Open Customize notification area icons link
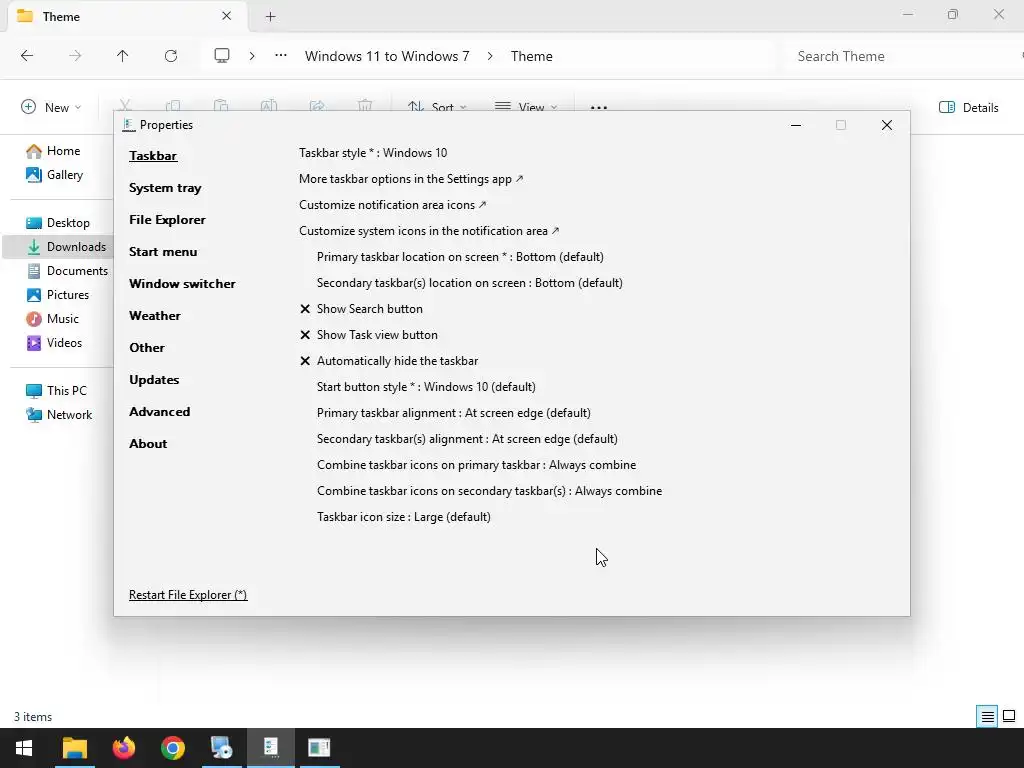1024x768 pixels. click(x=392, y=205)
